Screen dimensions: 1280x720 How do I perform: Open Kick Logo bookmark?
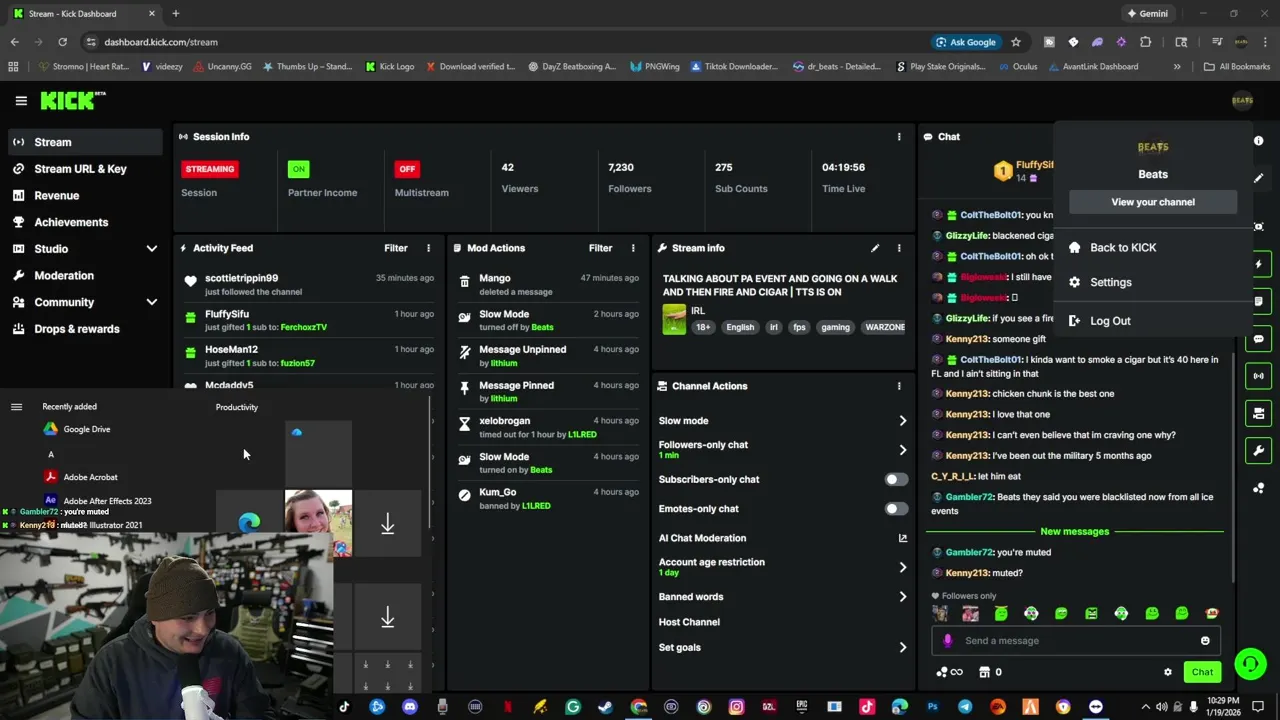tap(390, 67)
